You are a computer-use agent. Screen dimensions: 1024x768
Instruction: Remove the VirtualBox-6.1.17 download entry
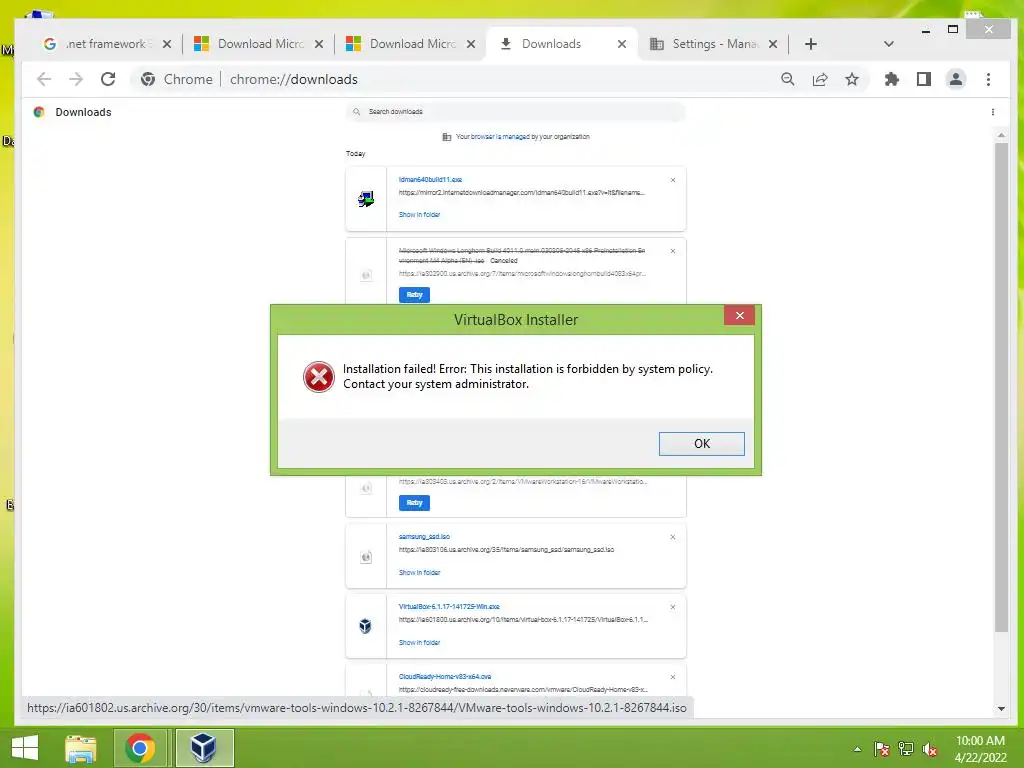tap(673, 607)
